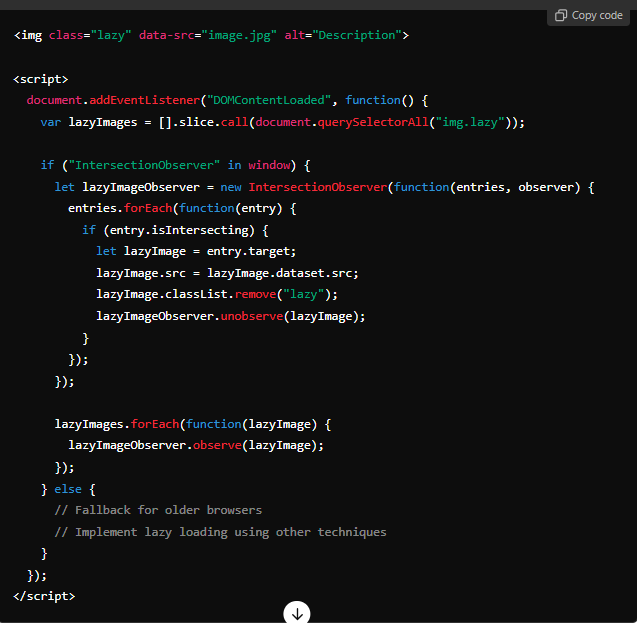The width and height of the screenshot is (637, 623).
Task: Click the if (entry.isIntersecting) line
Action: [175, 230]
